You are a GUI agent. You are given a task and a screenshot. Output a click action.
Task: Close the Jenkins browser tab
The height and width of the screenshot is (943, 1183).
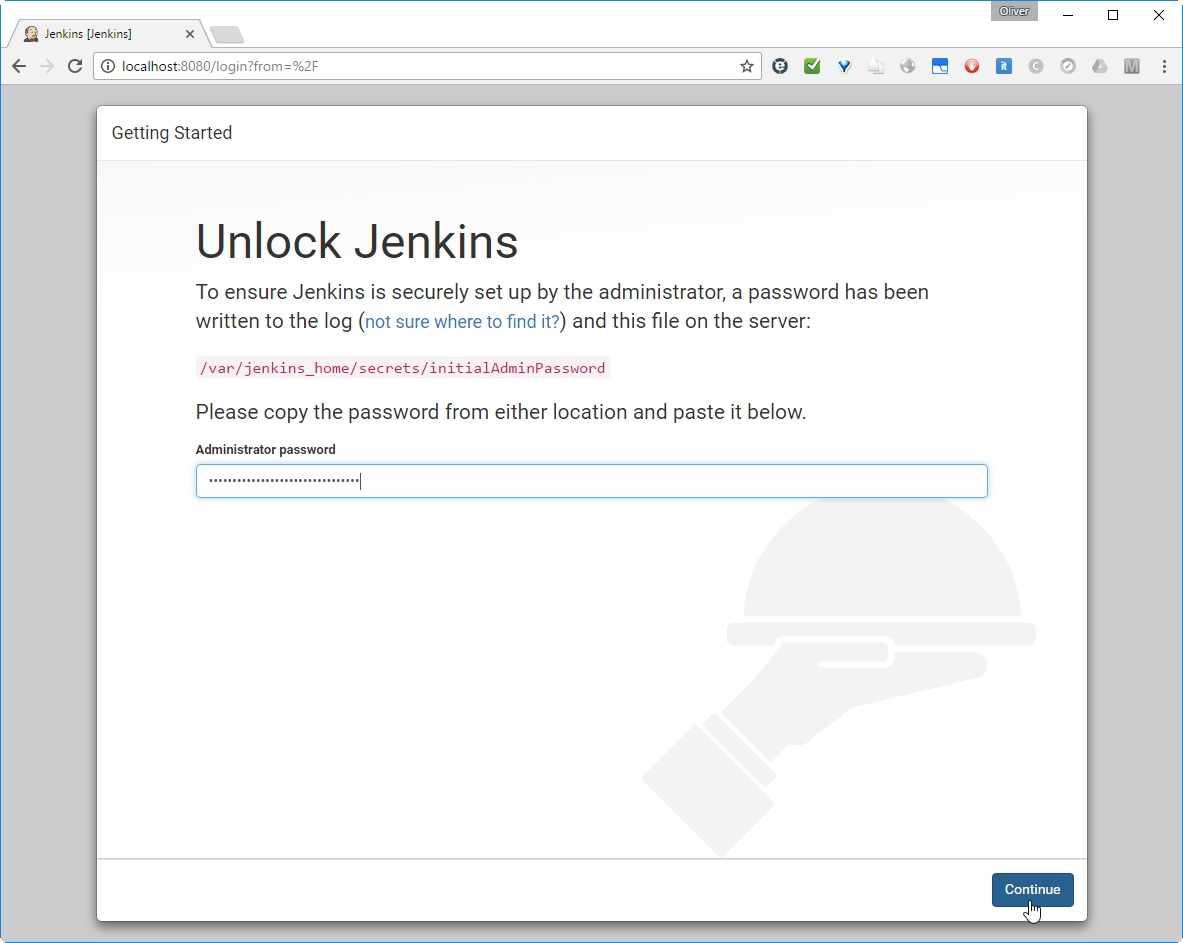click(x=190, y=34)
